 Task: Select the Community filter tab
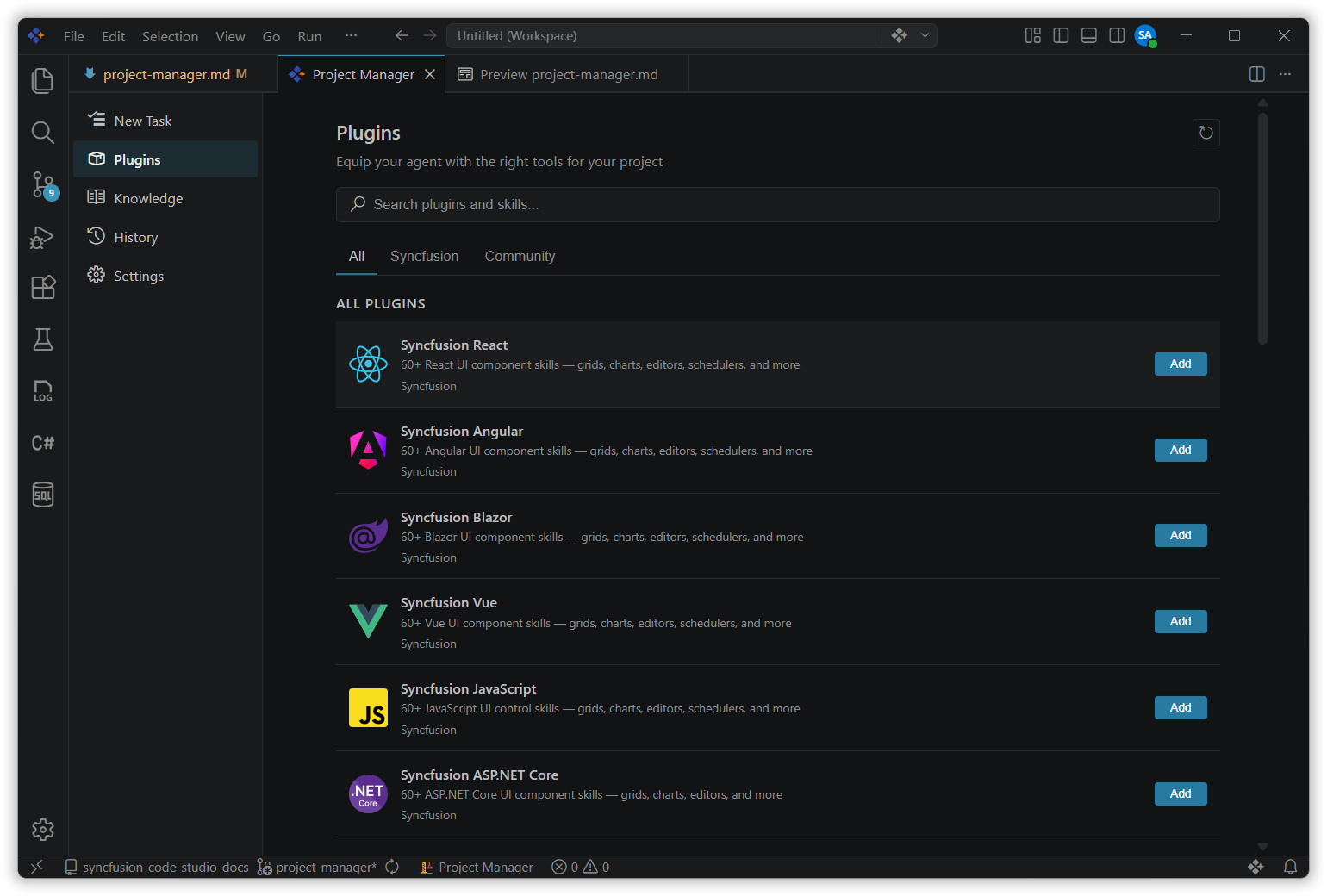pos(520,256)
